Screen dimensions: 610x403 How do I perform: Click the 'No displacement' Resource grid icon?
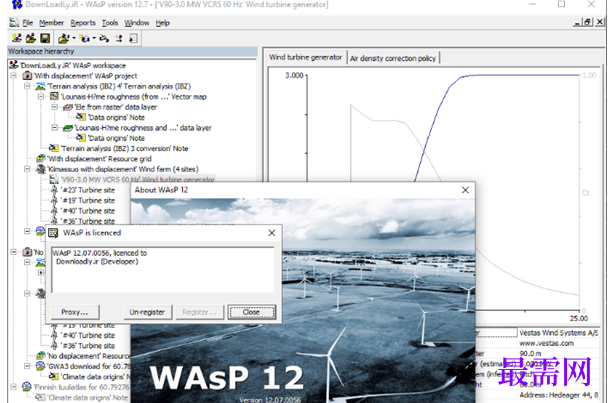[x=40, y=356]
